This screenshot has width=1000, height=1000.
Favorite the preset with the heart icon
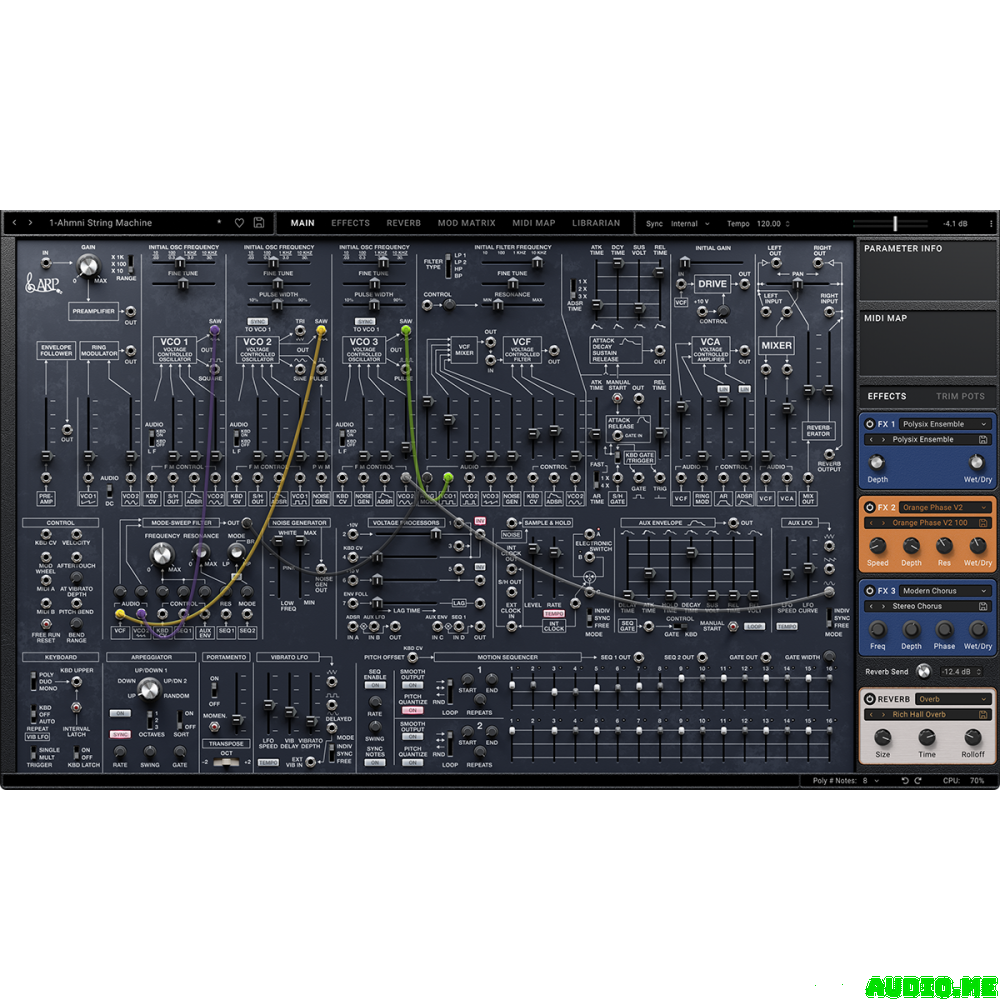(x=239, y=223)
